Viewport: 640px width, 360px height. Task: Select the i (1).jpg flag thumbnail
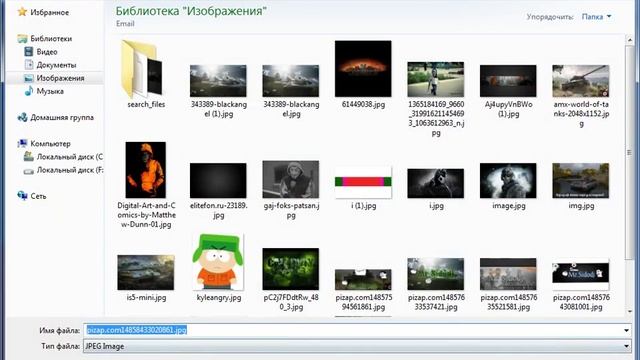363,182
